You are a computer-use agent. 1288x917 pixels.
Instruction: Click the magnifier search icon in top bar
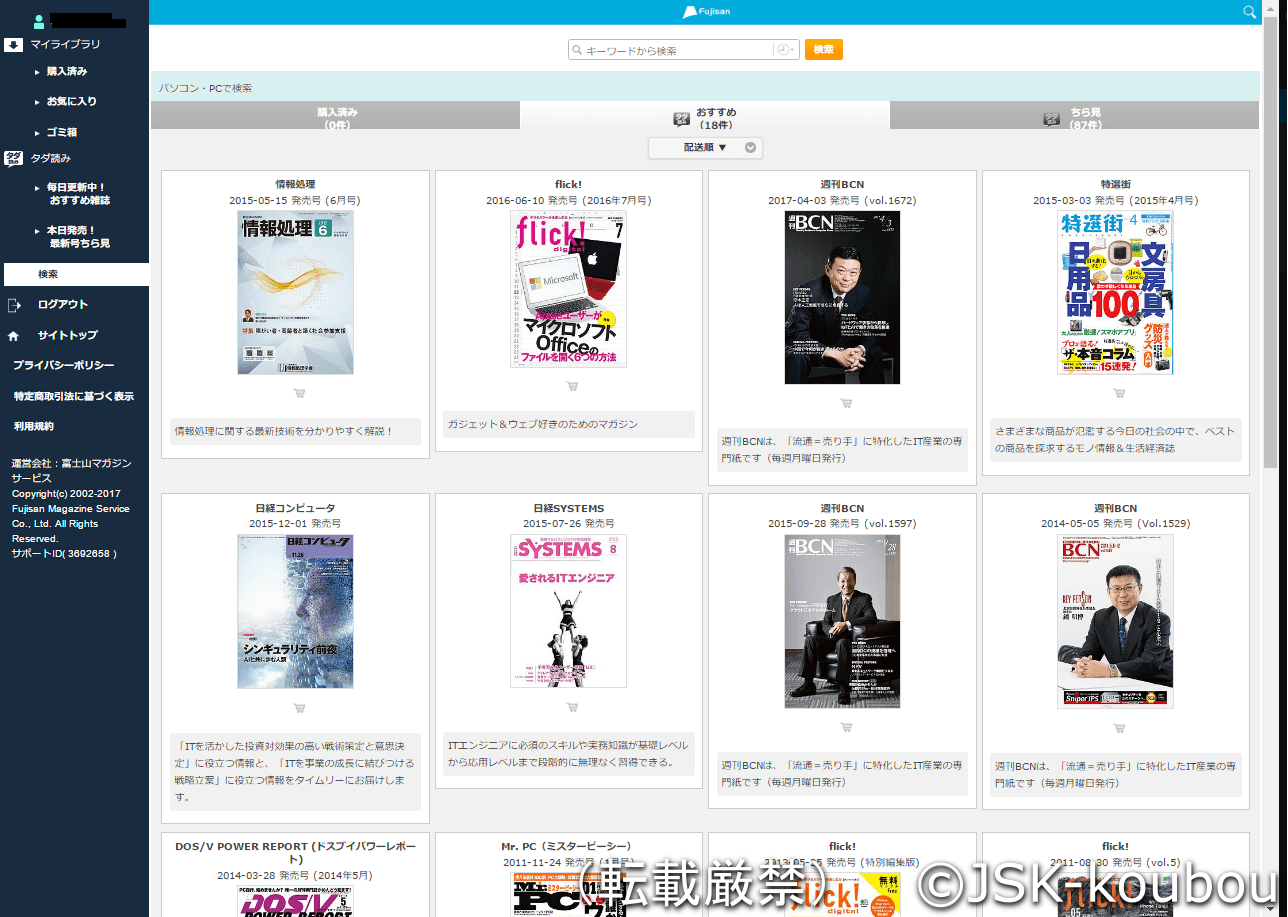coord(1248,12)
